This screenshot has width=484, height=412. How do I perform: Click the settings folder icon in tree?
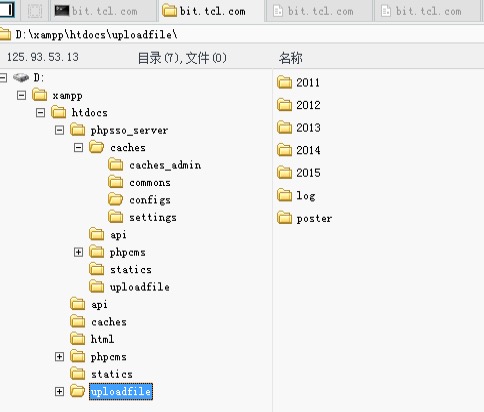click(x=116, y=217)
